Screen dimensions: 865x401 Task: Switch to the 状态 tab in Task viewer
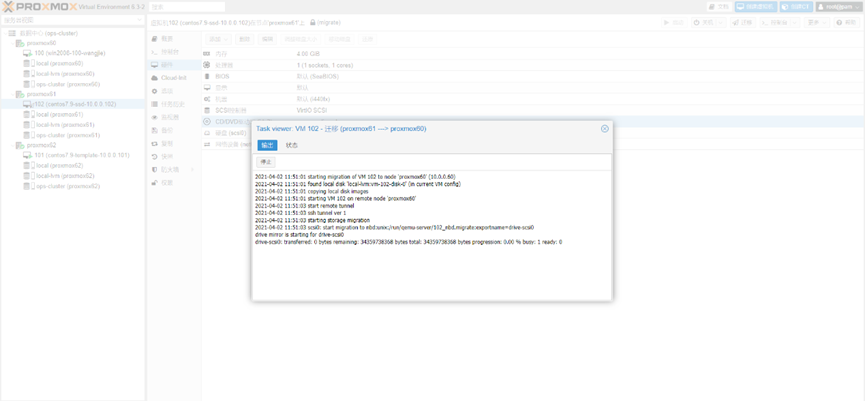point(292,145)
